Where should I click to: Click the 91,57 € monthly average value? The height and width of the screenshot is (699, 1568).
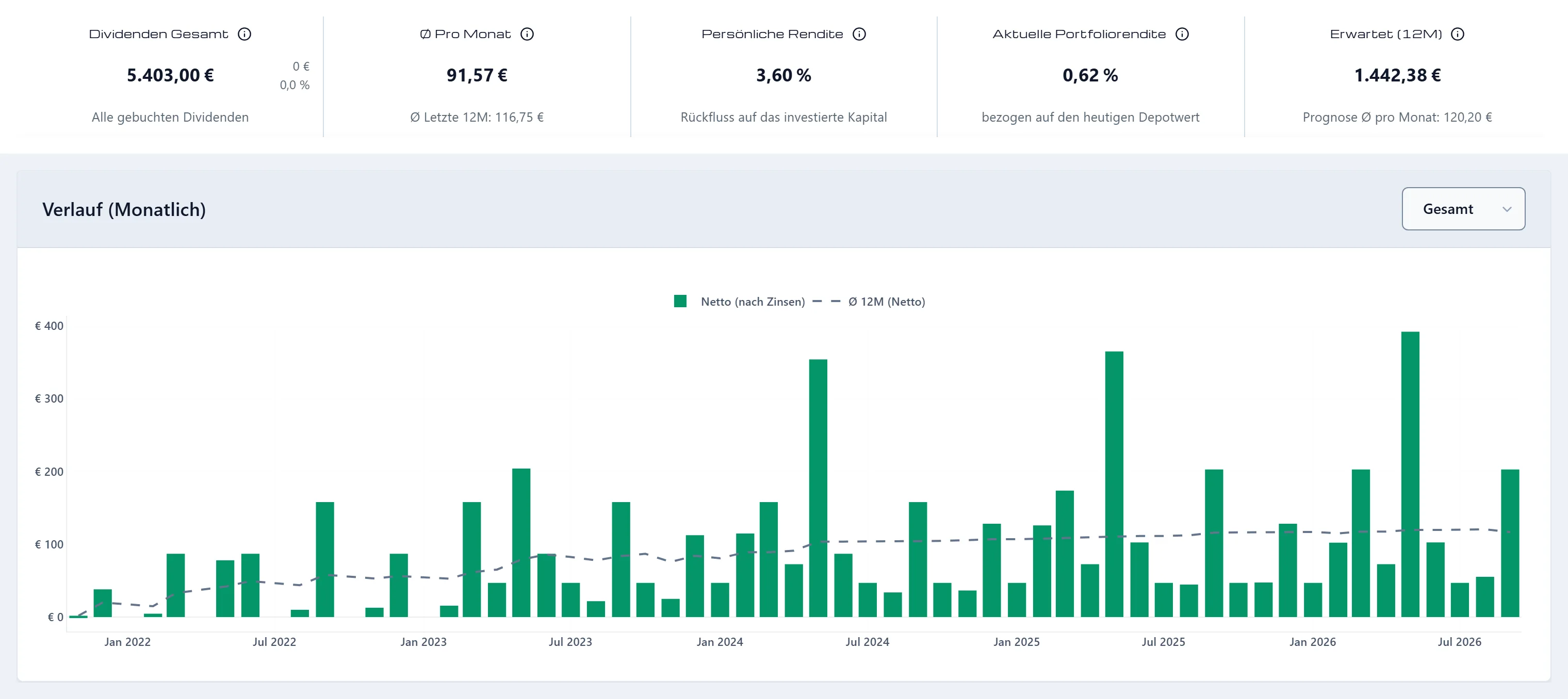coord(477,75)
